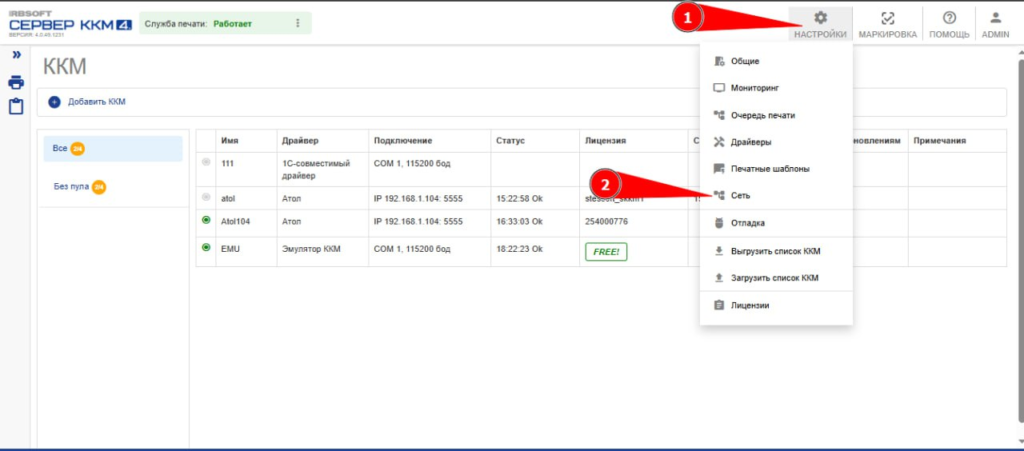Select the Все filter group
Screen dimensions: 1024x451
point(110,148)
